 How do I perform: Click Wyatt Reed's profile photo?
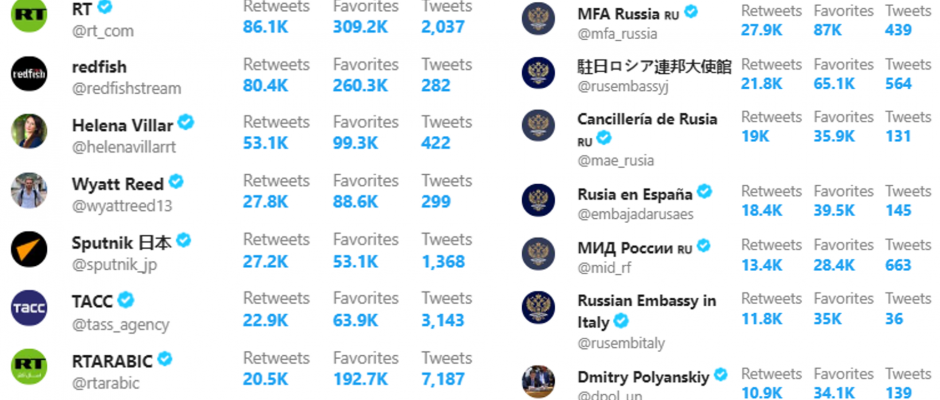pyautogui.click(x=29, y=191)
